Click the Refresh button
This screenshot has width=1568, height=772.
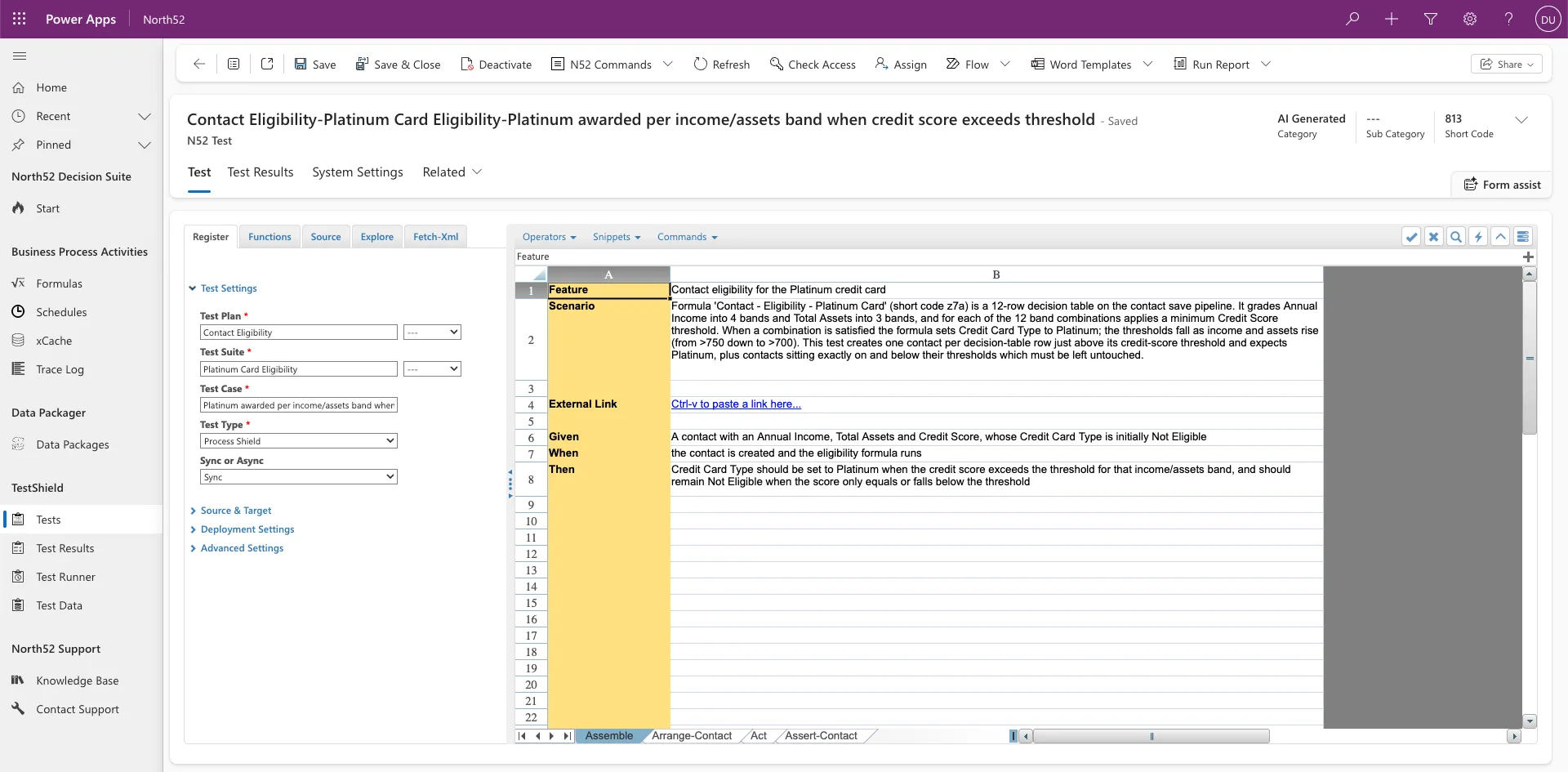(x=721, y=65)
